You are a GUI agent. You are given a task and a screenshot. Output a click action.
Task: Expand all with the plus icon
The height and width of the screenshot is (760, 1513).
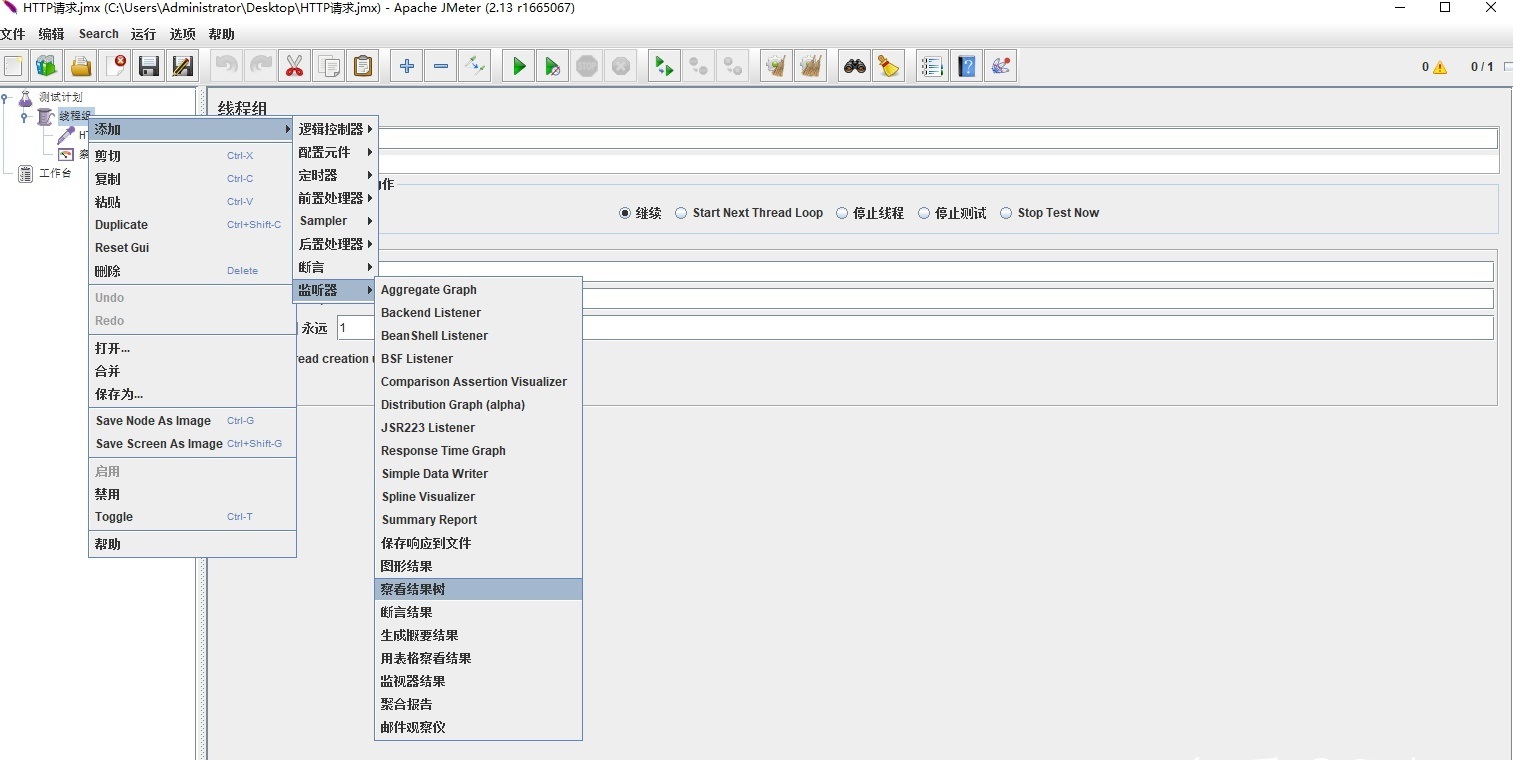pos(406,66)
